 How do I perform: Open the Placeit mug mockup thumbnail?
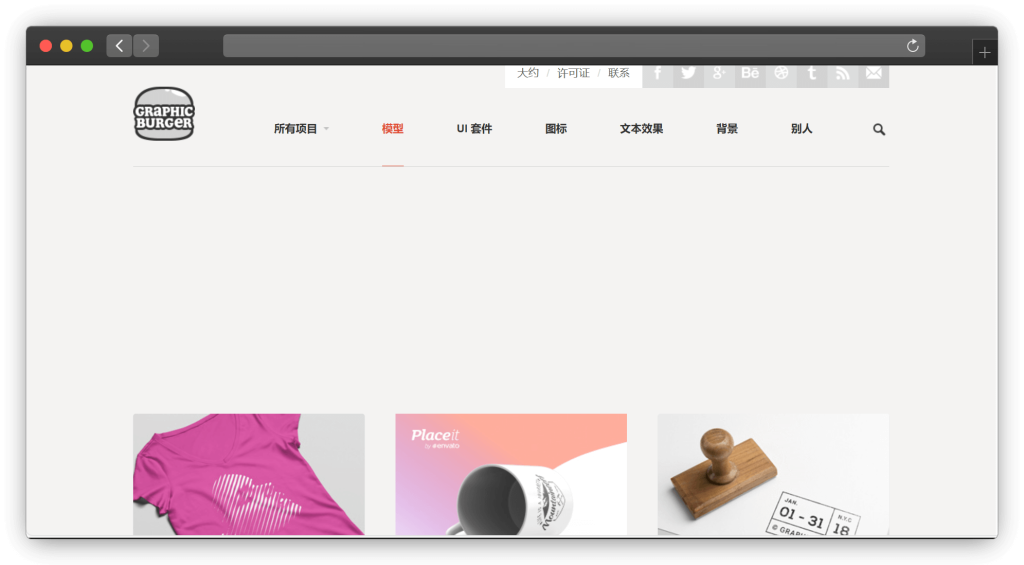[511, 474]
